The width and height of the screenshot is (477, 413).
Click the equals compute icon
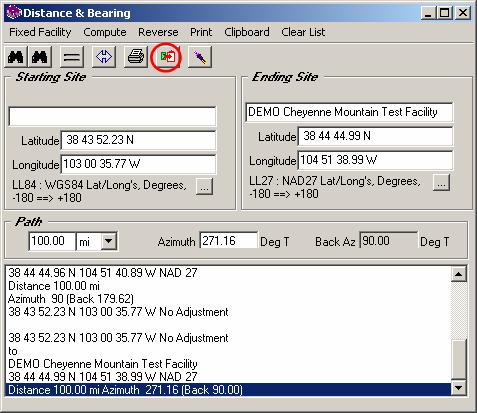pos(72,57)
